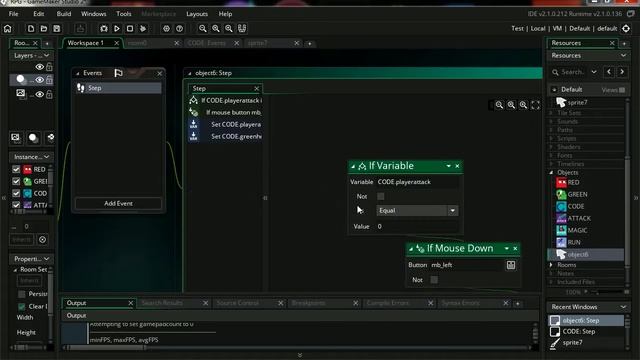Go to previous search result arrow
Viewport: 640px width, 360px height.
tap(609, 72)
